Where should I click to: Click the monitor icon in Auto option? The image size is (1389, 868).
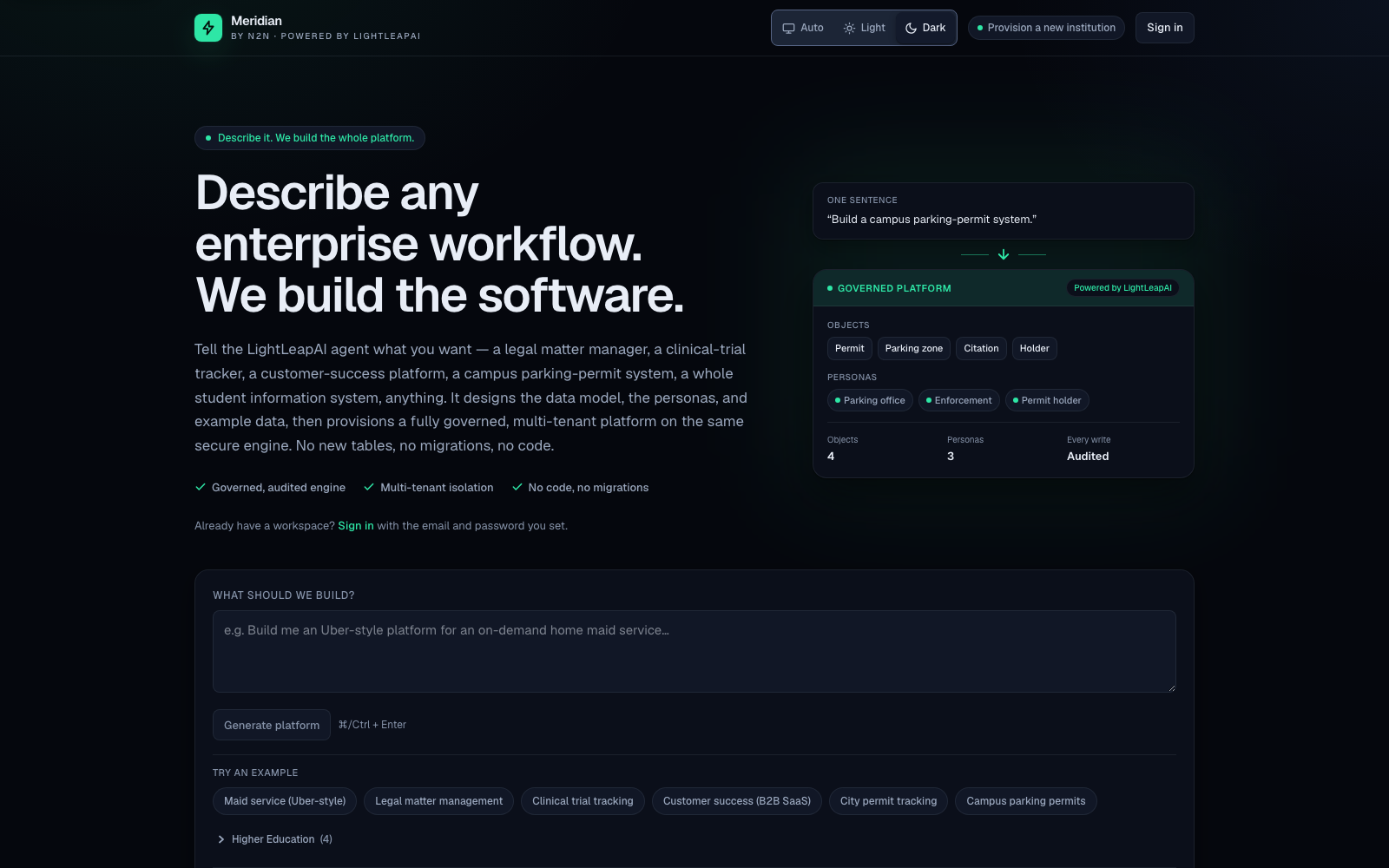788,28
